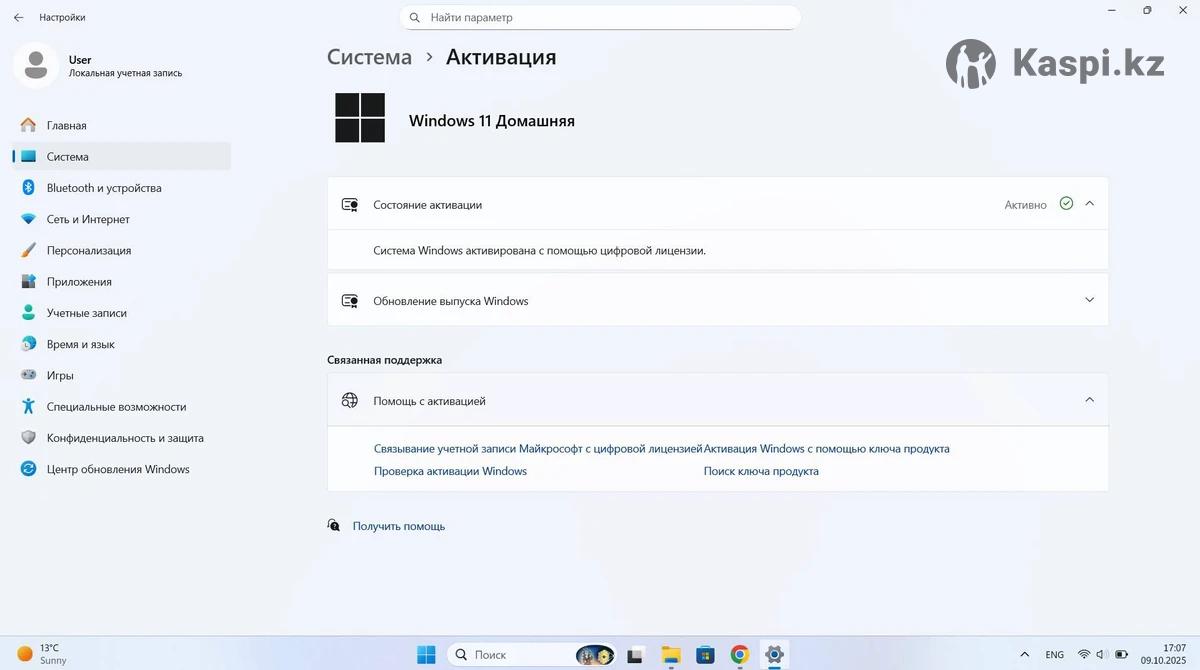
Task: Open Bluetooth и устройства section
Action: [x=103, y=188]
